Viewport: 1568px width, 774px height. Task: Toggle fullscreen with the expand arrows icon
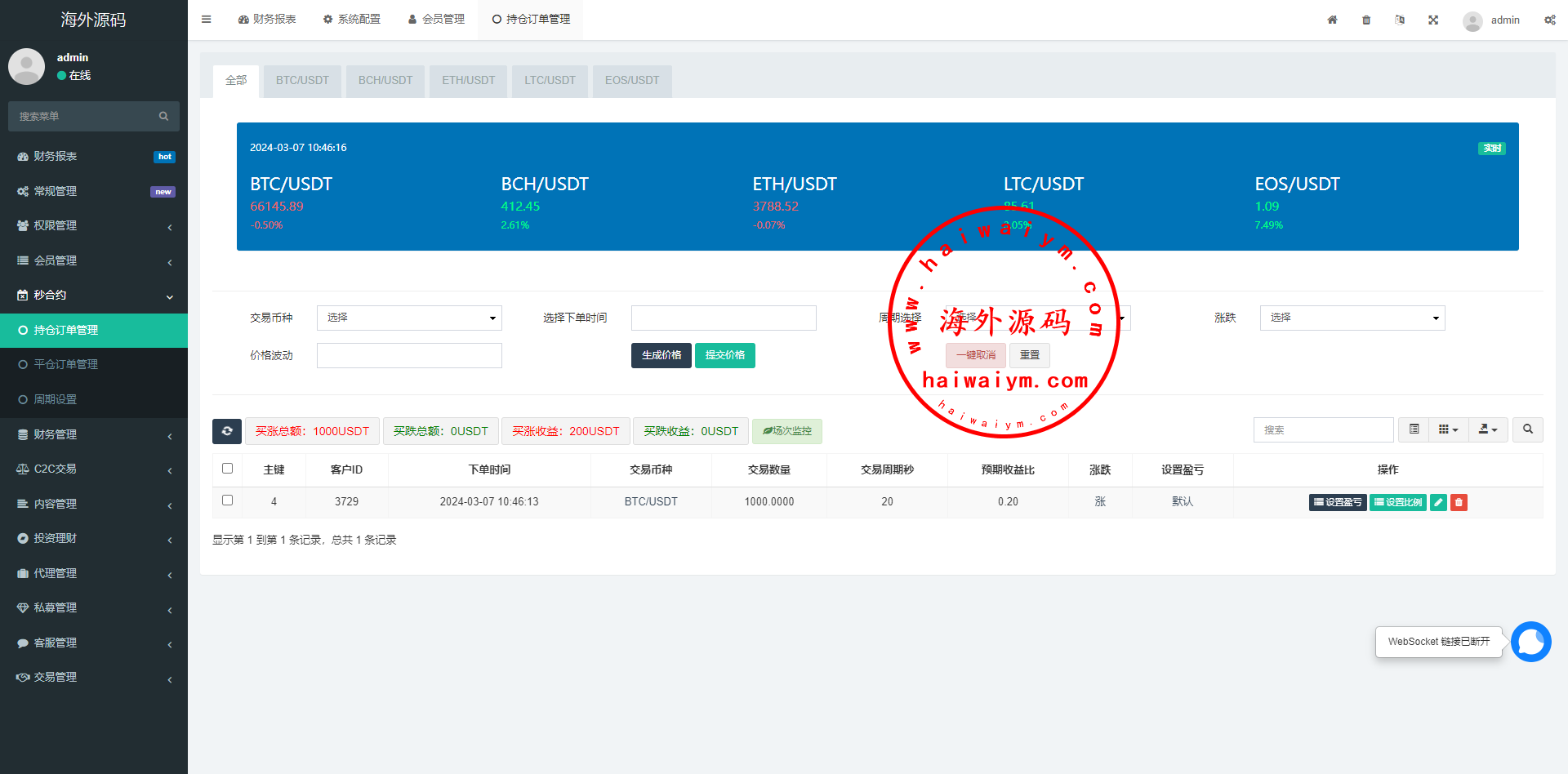pos(1433,20)
